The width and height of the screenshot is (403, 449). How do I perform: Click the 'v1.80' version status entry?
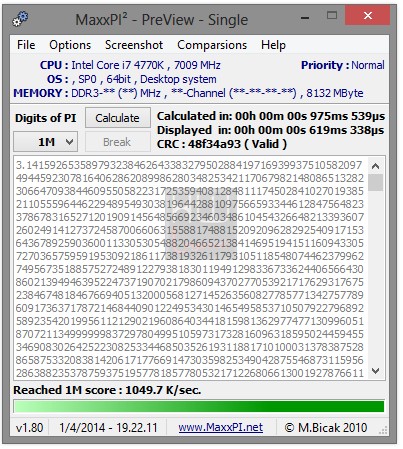coord(30,428)
